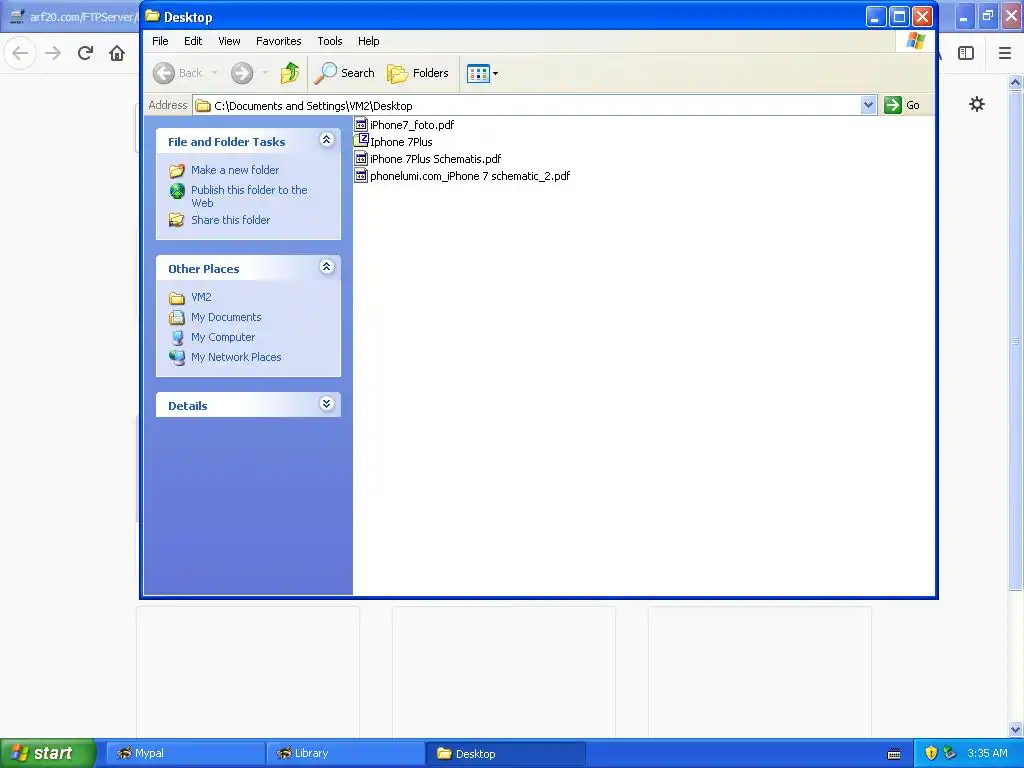
Task: Open Forward button history dropdown arrow
Action: [x=265, y=73]
